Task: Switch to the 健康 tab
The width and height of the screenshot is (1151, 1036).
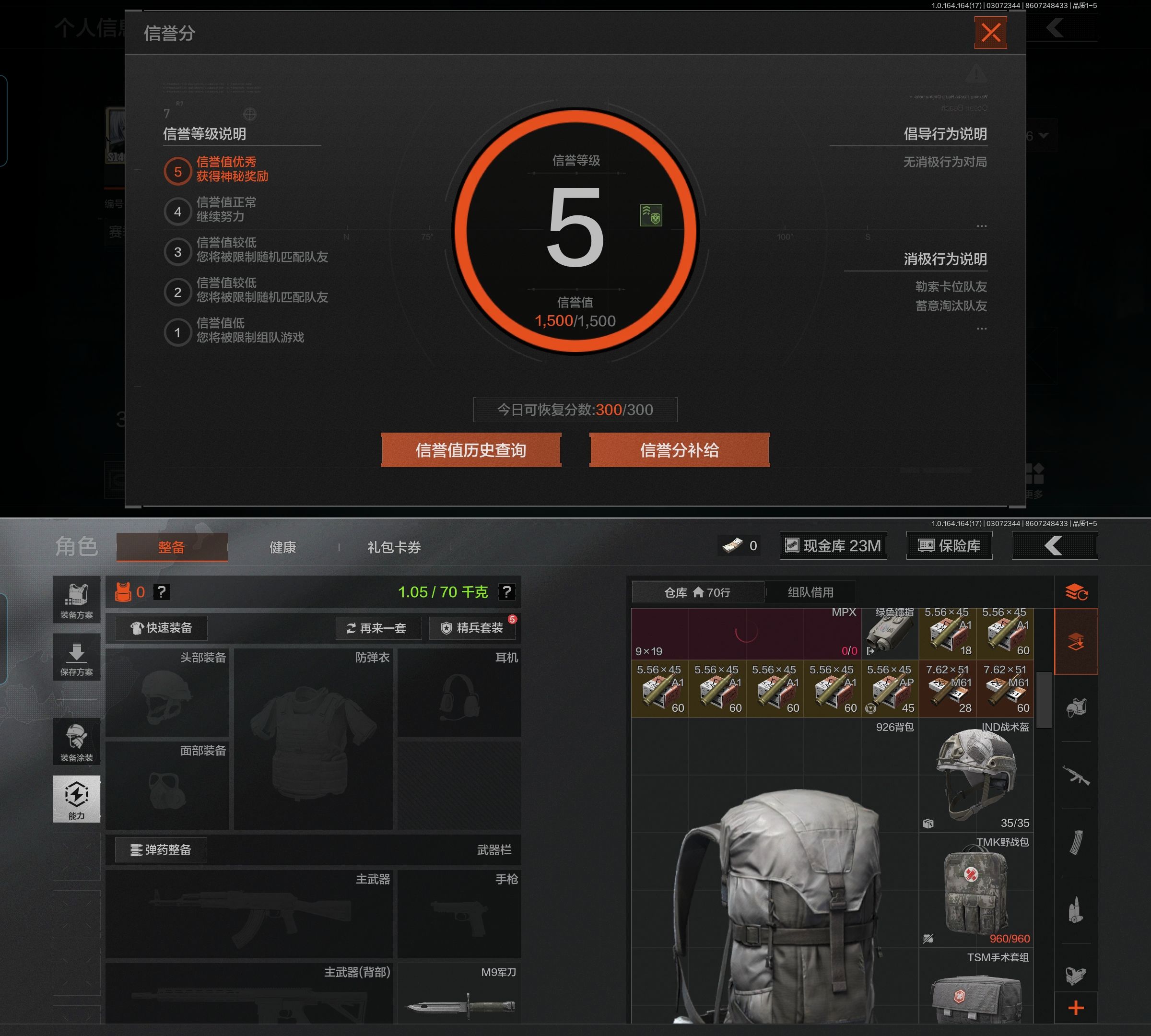Action: pyautogui.click(x=282, y=548)
